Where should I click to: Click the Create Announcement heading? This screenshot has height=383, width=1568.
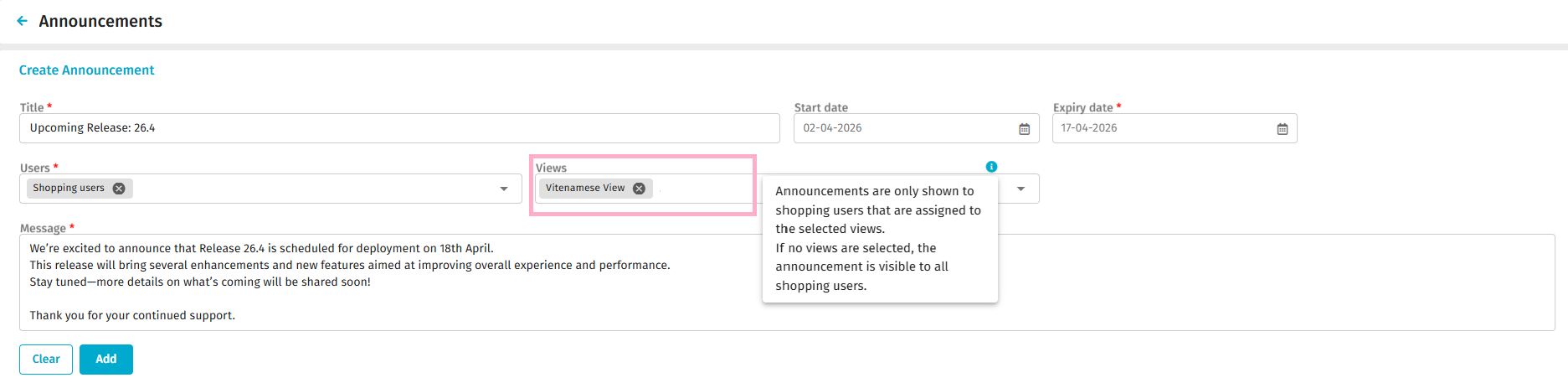(x=87, y=70)
